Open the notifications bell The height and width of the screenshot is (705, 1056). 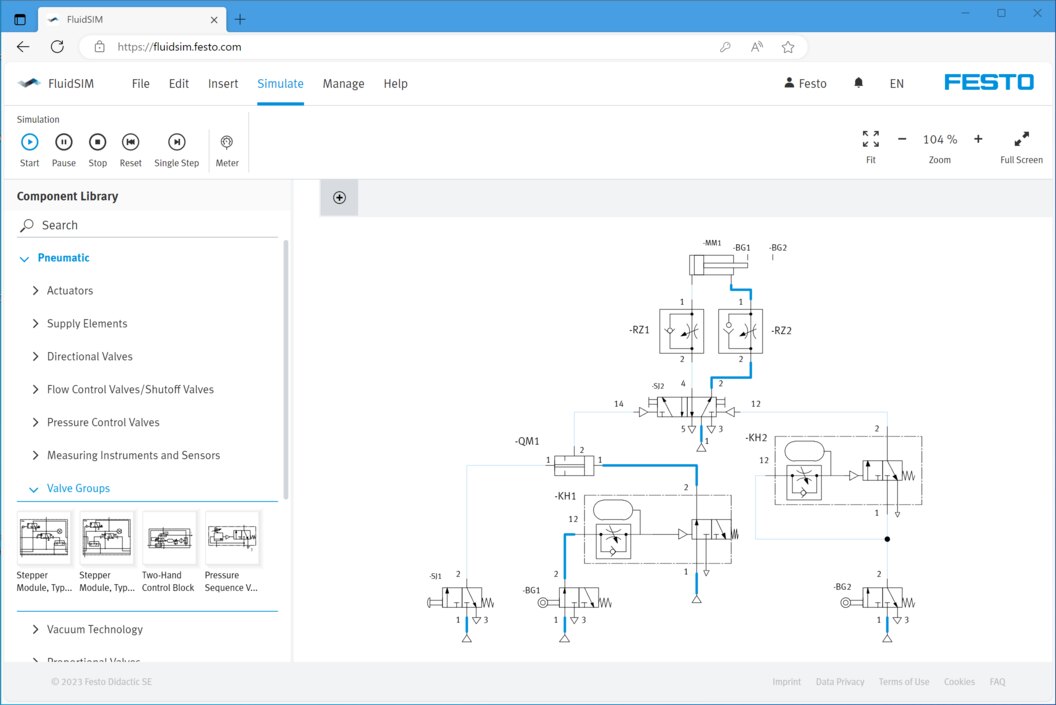pyautogui.click(x=859, y=83)
